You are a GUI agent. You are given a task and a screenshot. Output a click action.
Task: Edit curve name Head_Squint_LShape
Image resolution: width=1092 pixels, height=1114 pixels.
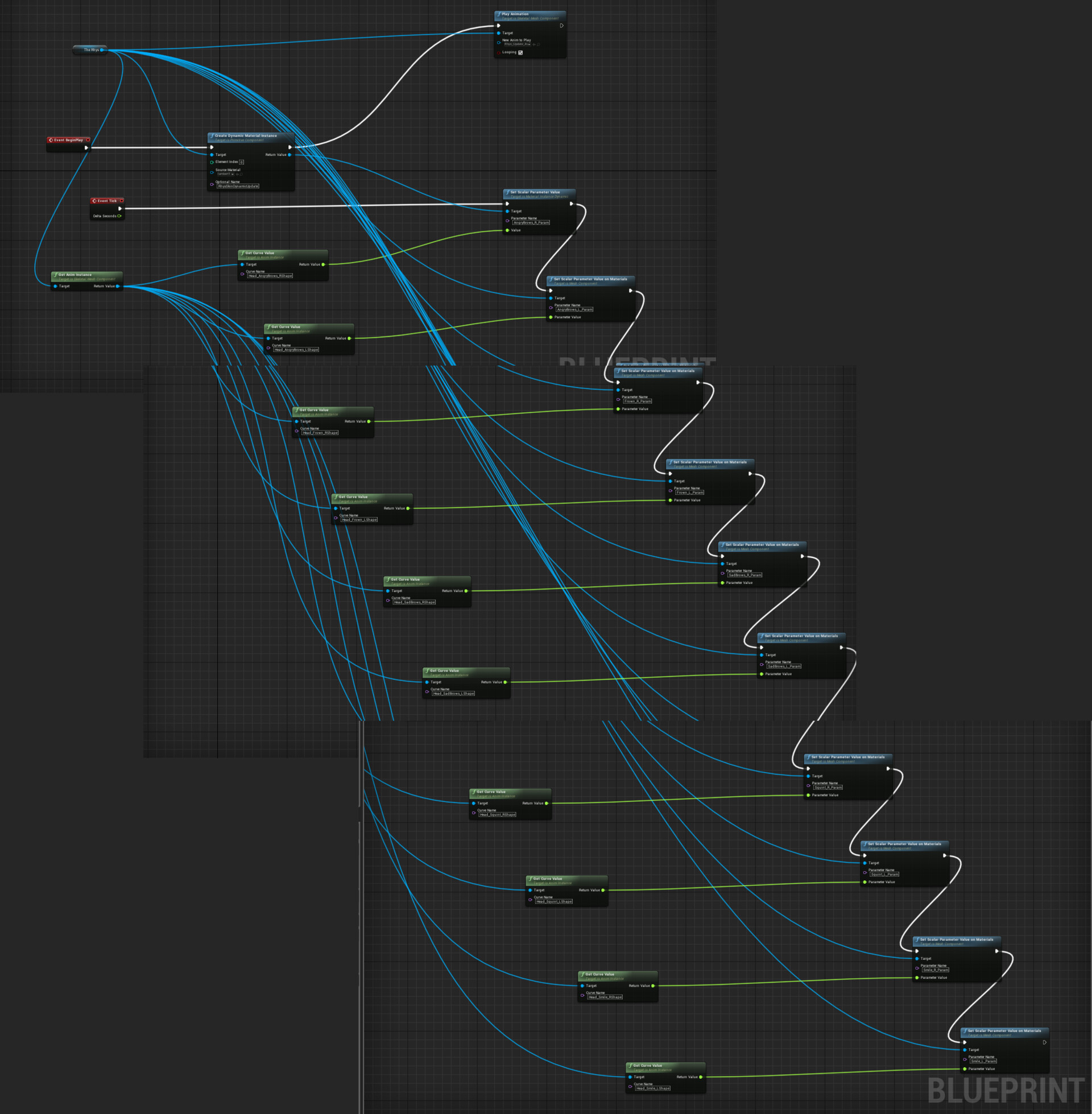click(553, 901)
